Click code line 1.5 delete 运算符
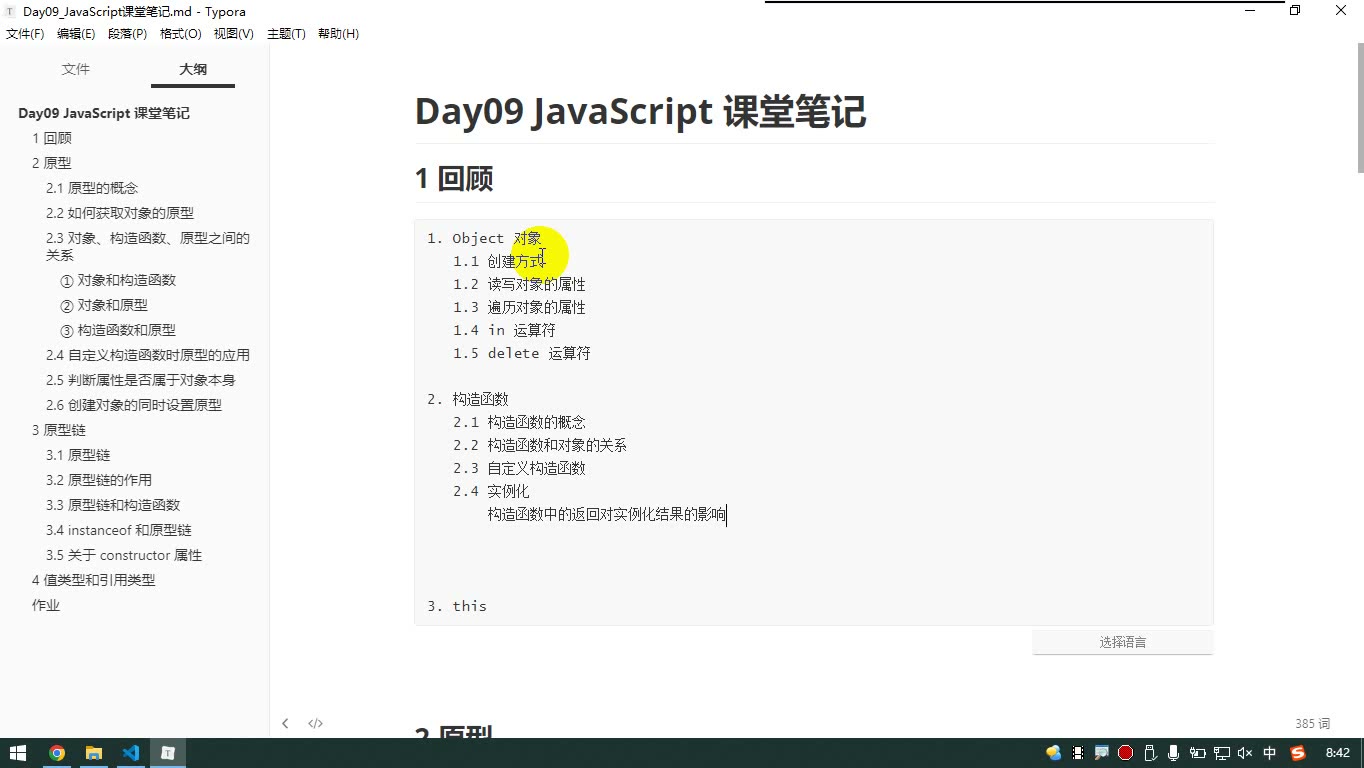Image resolution: width=1364 pixels, height=768 pixels. (x=522, y=353)
